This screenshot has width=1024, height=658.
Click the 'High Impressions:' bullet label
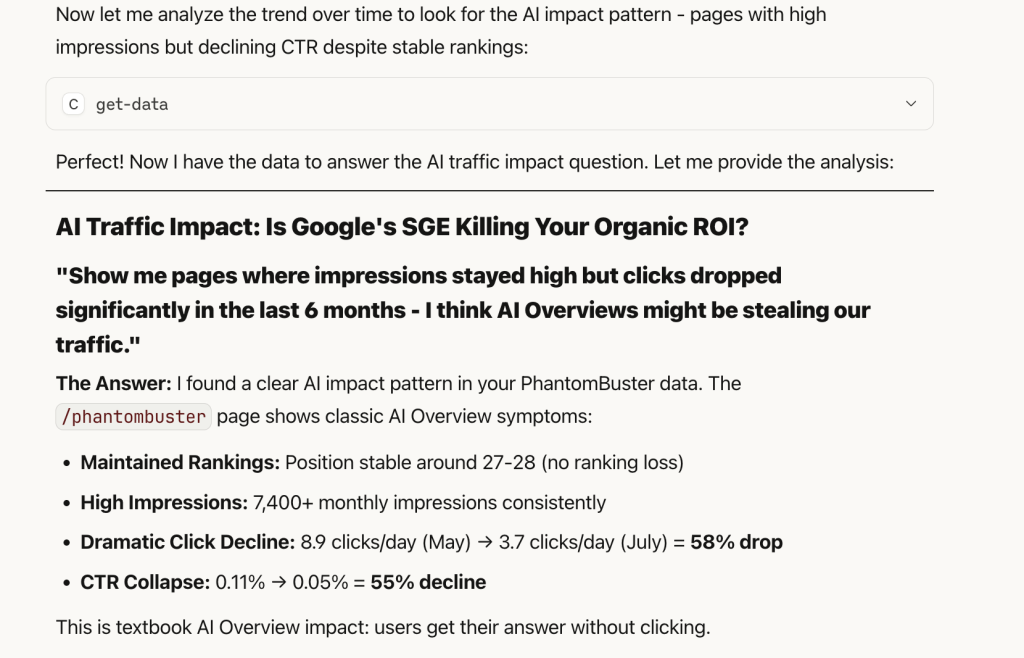(164, 503)
